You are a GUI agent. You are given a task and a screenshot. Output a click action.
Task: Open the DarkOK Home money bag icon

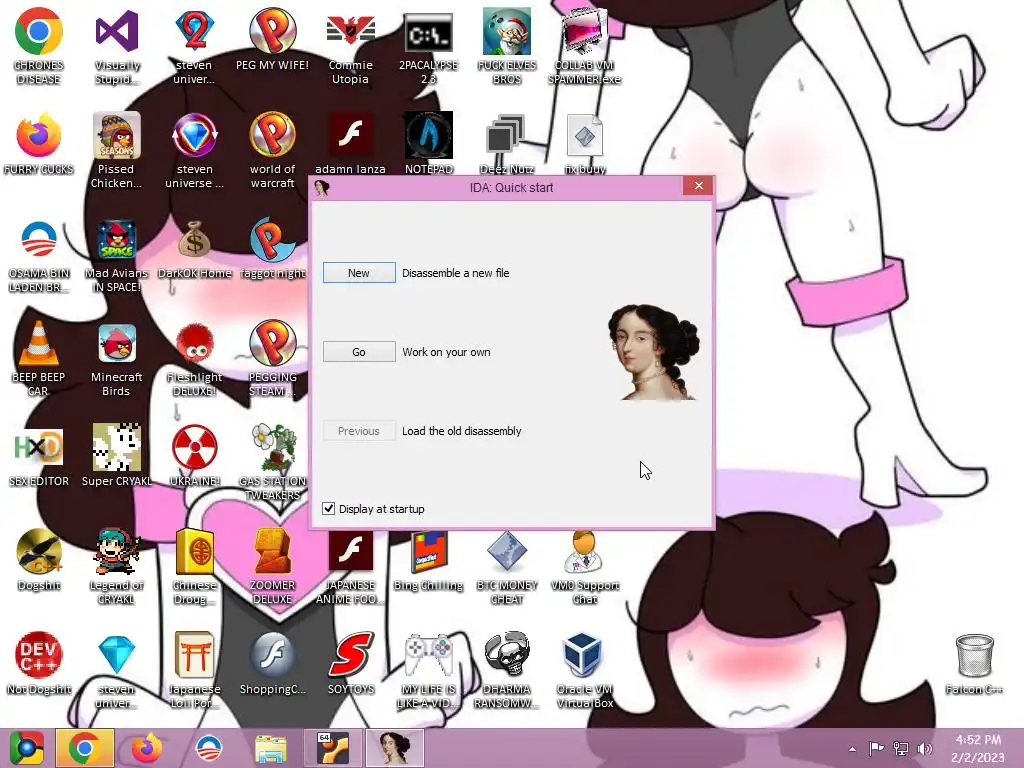click(x=195, y=248)
